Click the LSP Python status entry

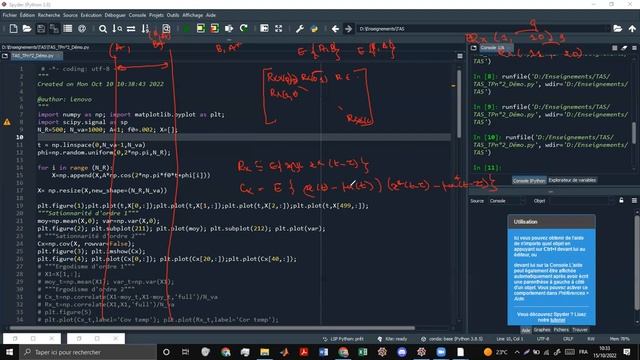(343, 339)
